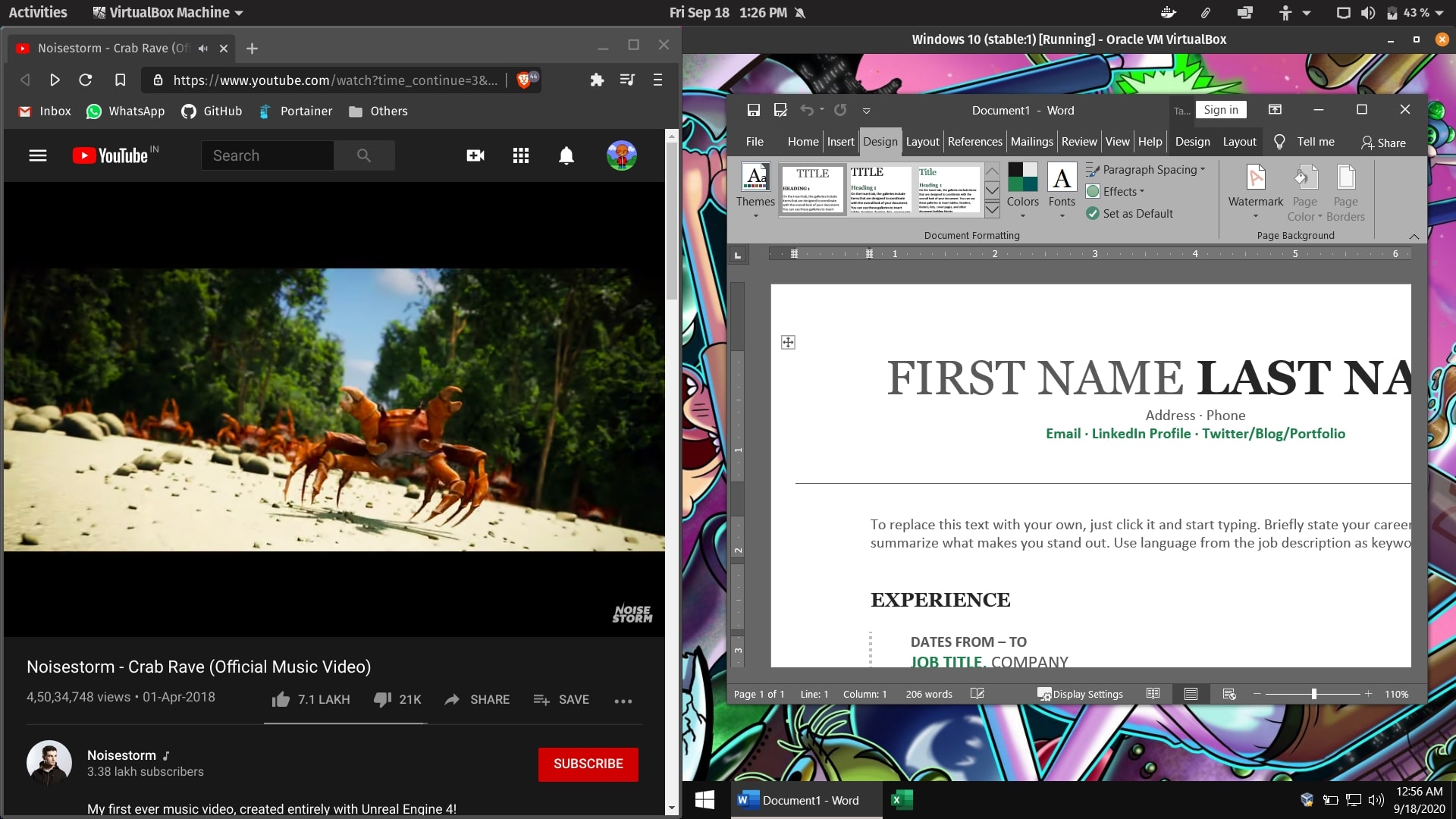1456x819 pixels.
Task: Open Excel from the Windows taskbar
Action: coord(902,800)
